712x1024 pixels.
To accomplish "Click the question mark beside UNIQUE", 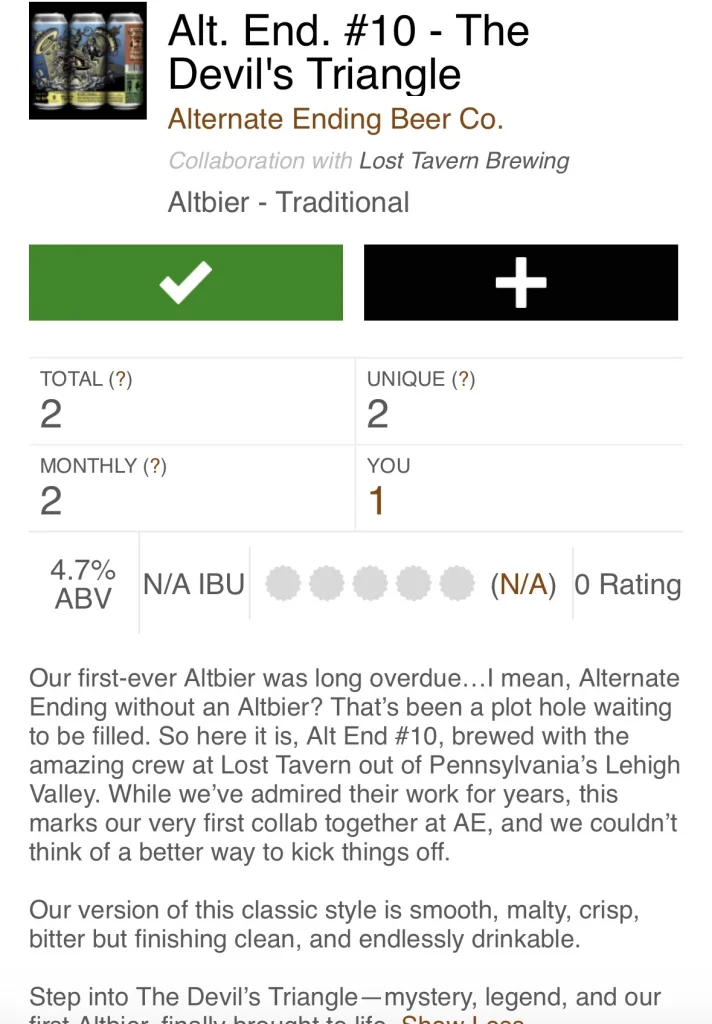I will [x=462, y=379].
